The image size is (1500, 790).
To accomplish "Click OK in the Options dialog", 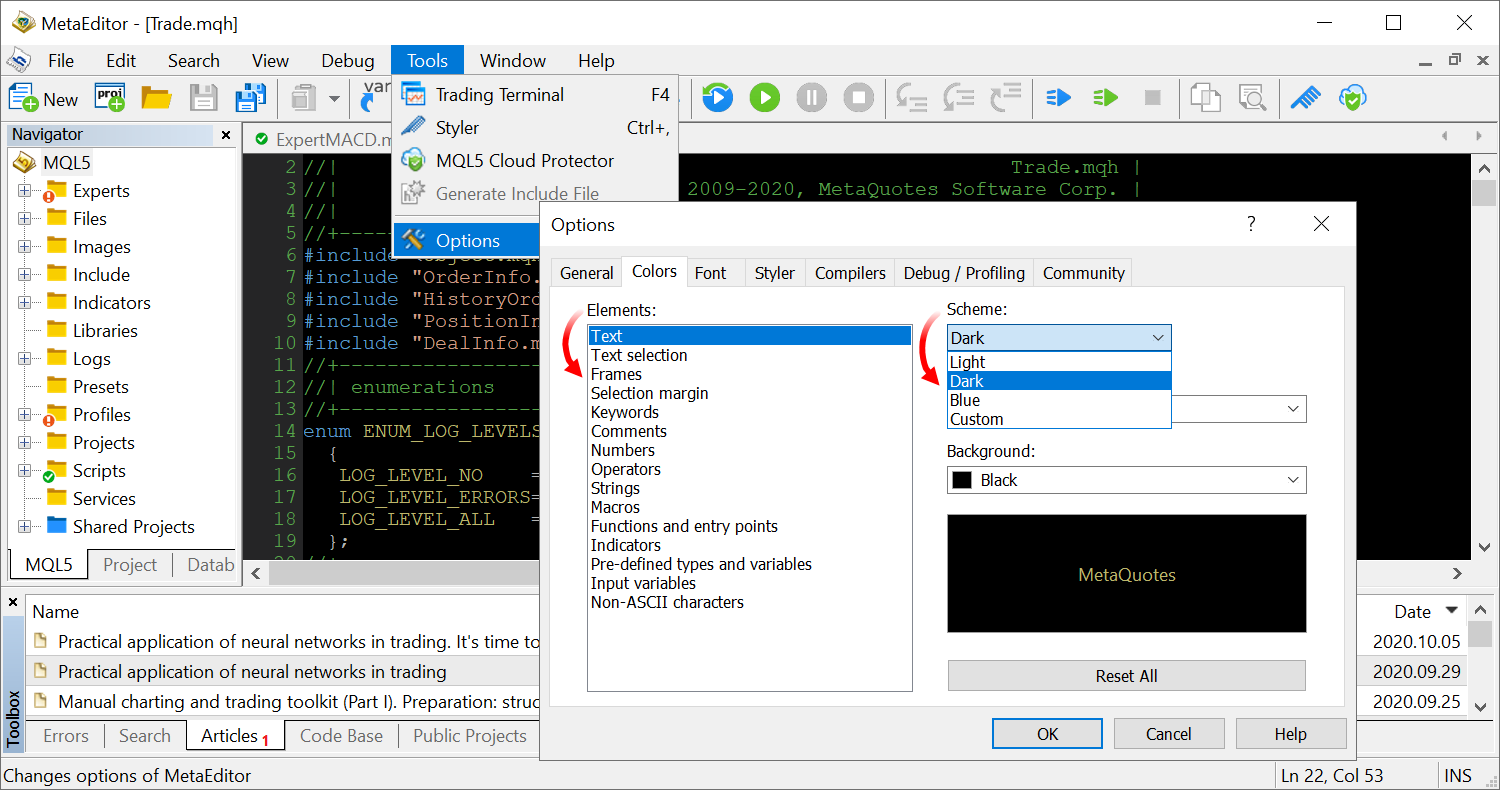I will [1047, 734].
